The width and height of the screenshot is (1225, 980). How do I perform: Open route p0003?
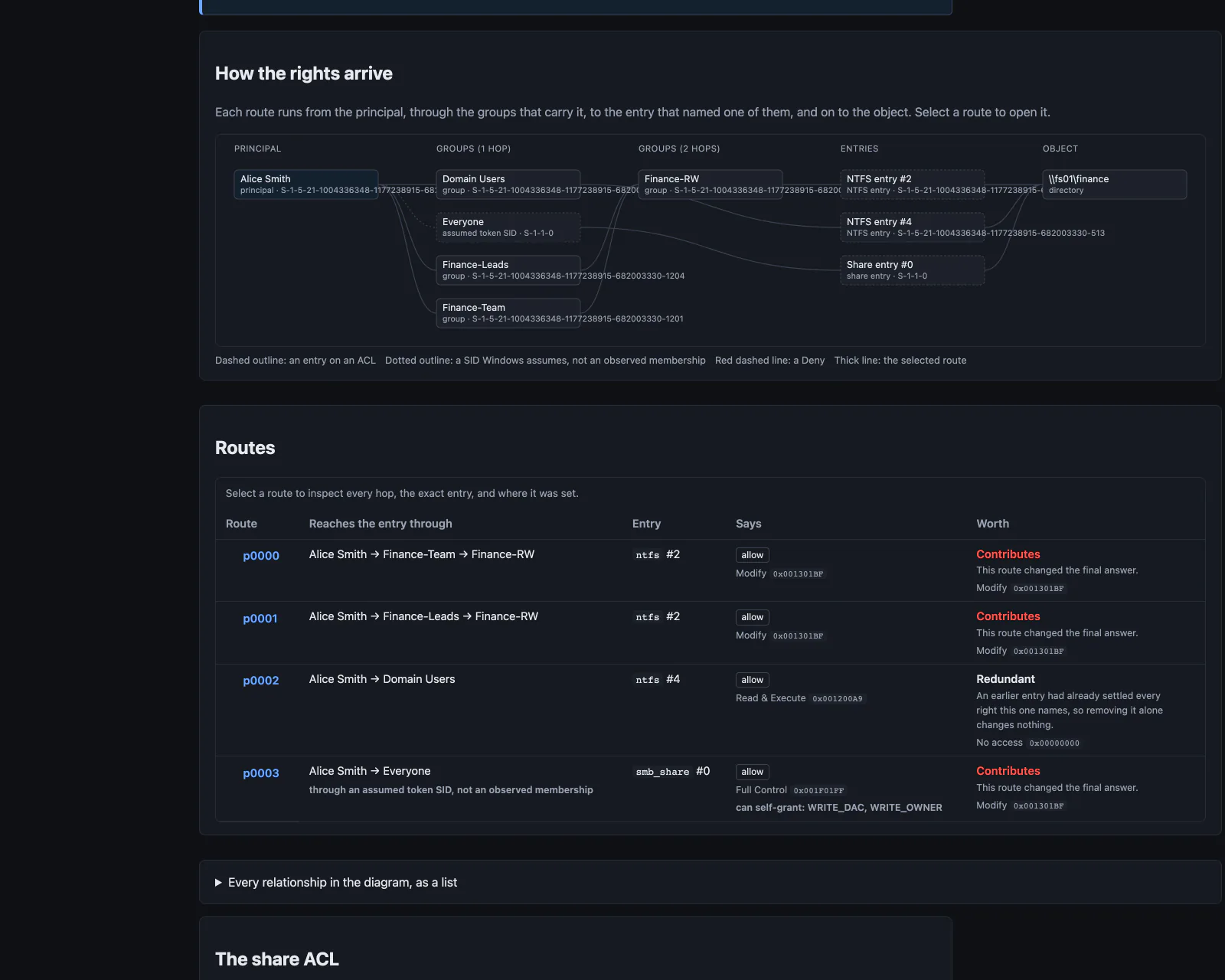tap(261, 773)
